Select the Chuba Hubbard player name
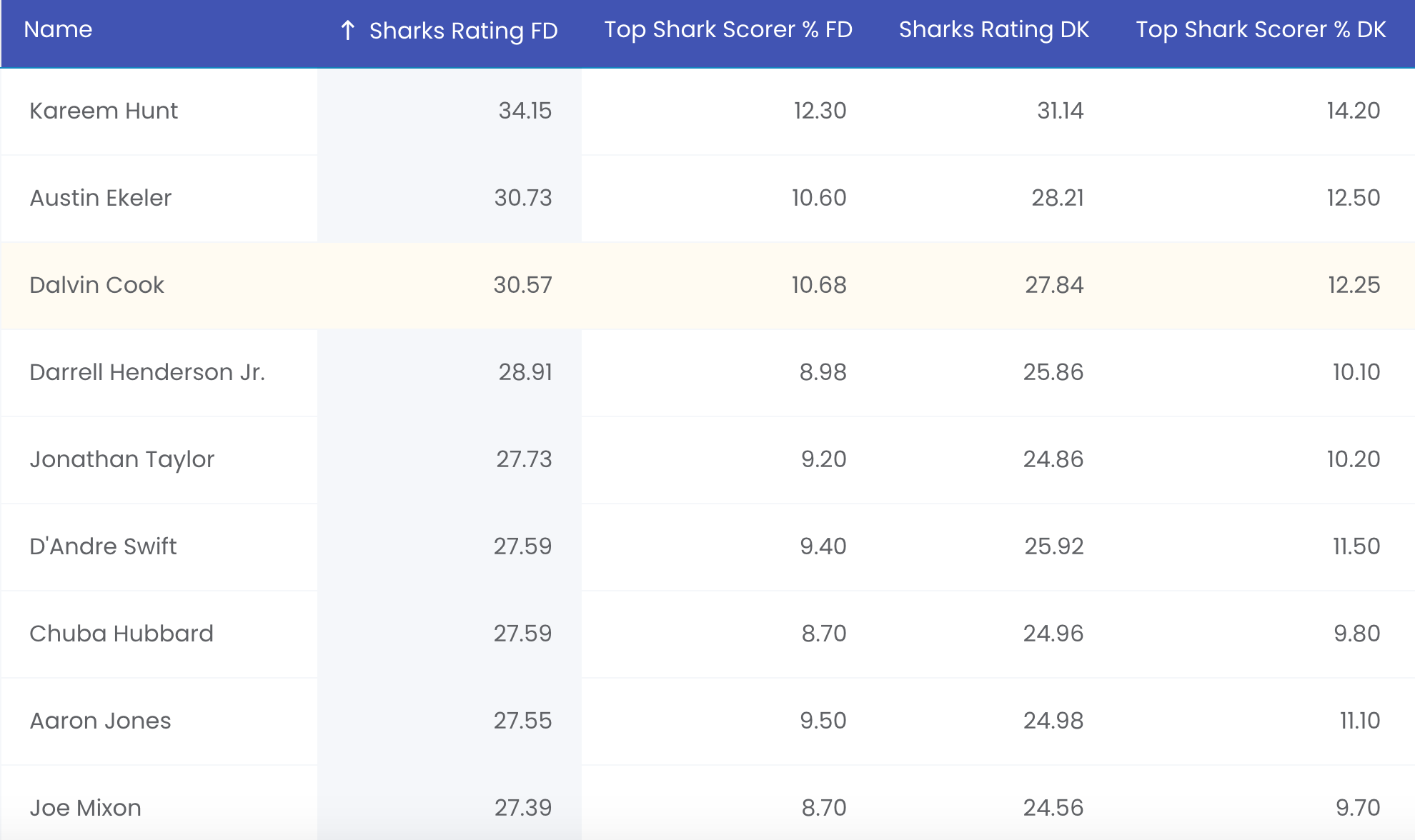This screenshot has width=1415, height=840. click(x=121, y=634)
